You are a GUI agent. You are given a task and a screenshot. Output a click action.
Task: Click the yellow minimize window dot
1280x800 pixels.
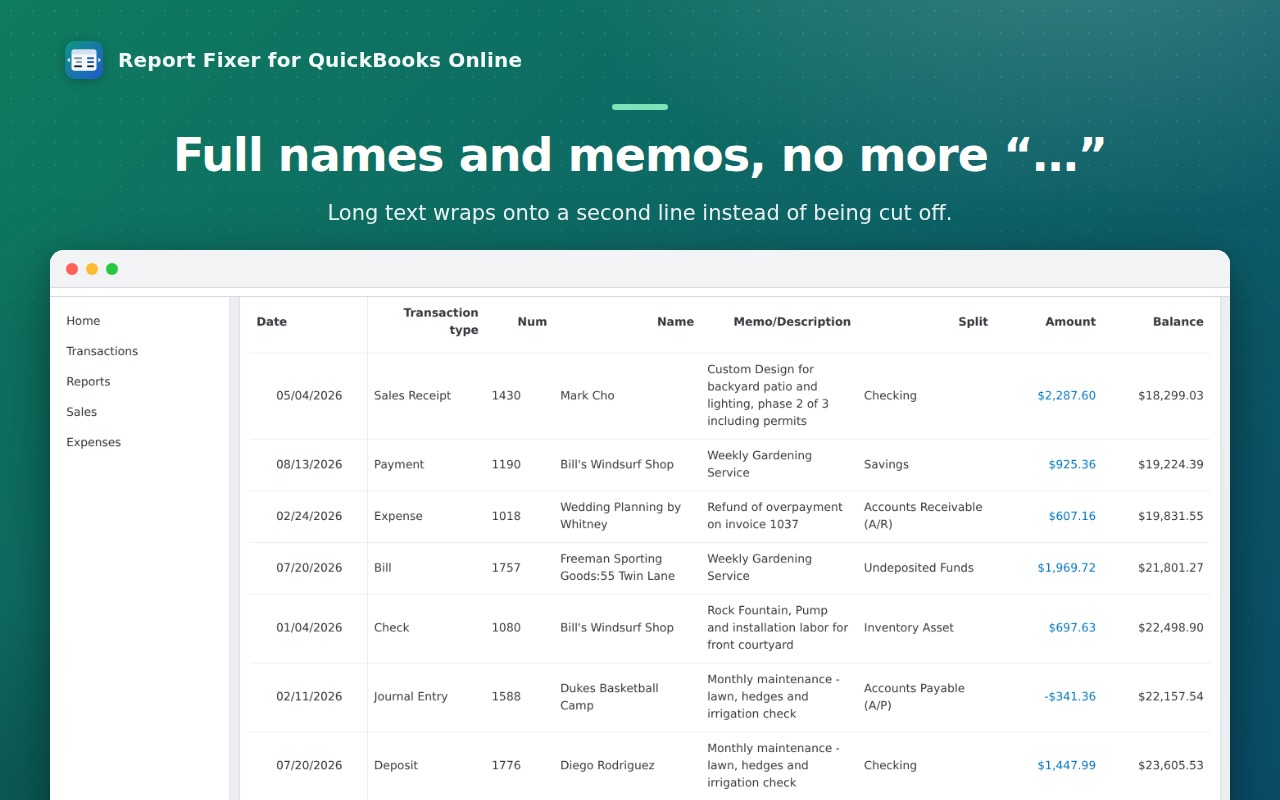[92, 269]
